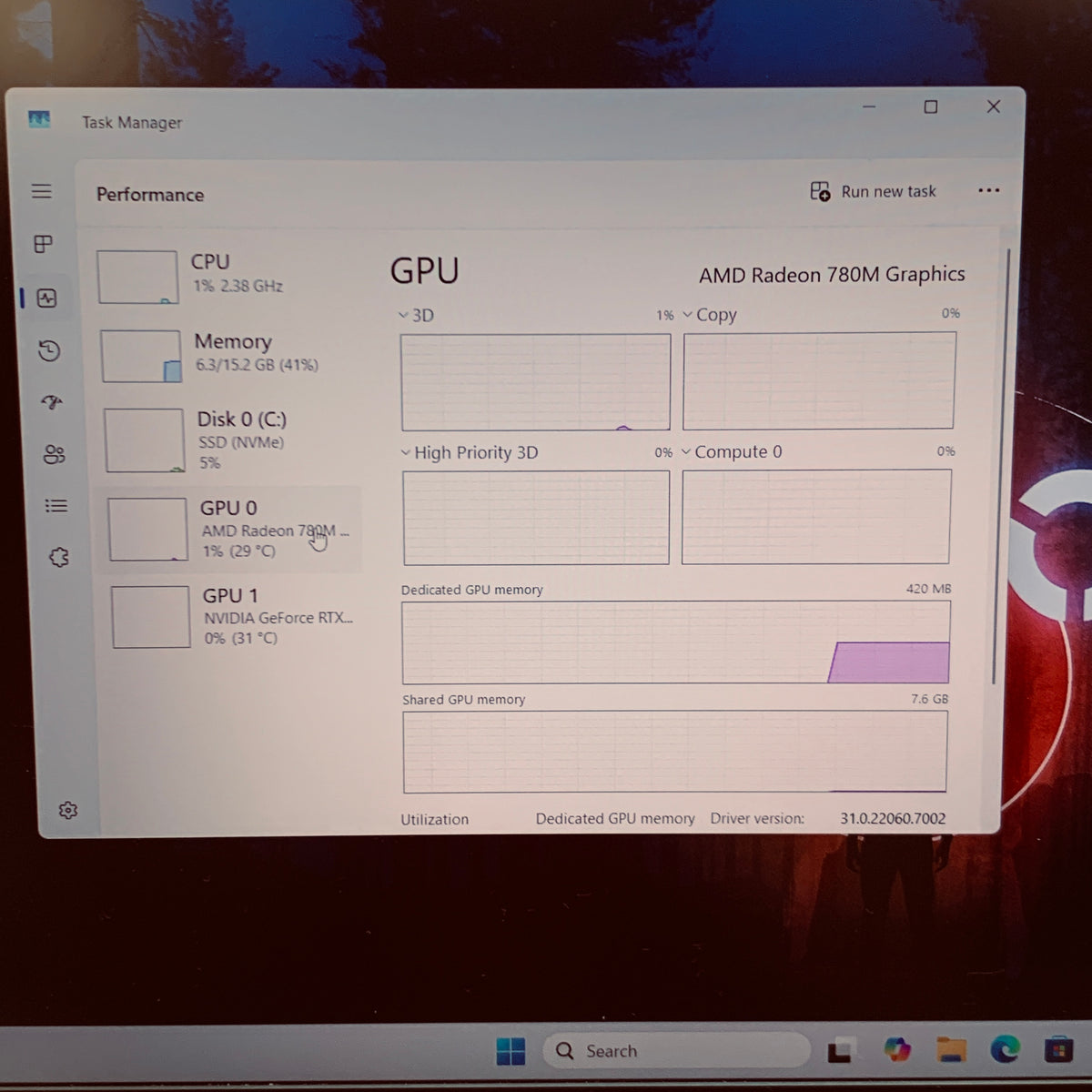This screenshot has width=1092, height=1092.
Task: Open Microsoft Edge from the taskbar
Action: tap(1005, 1049)
